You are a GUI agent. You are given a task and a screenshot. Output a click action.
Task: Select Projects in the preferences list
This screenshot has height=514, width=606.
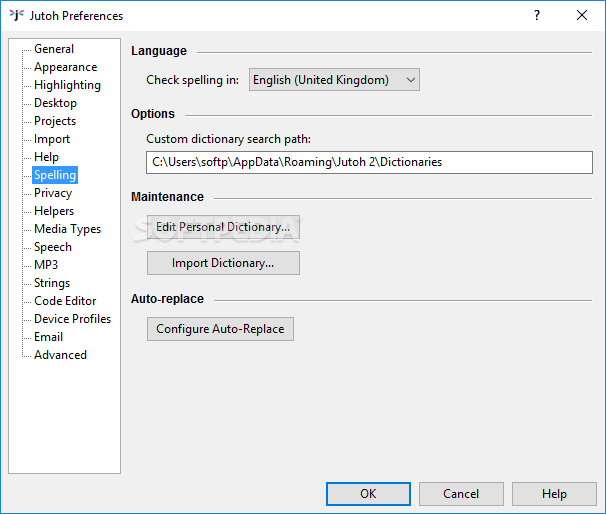pos(55,121)
